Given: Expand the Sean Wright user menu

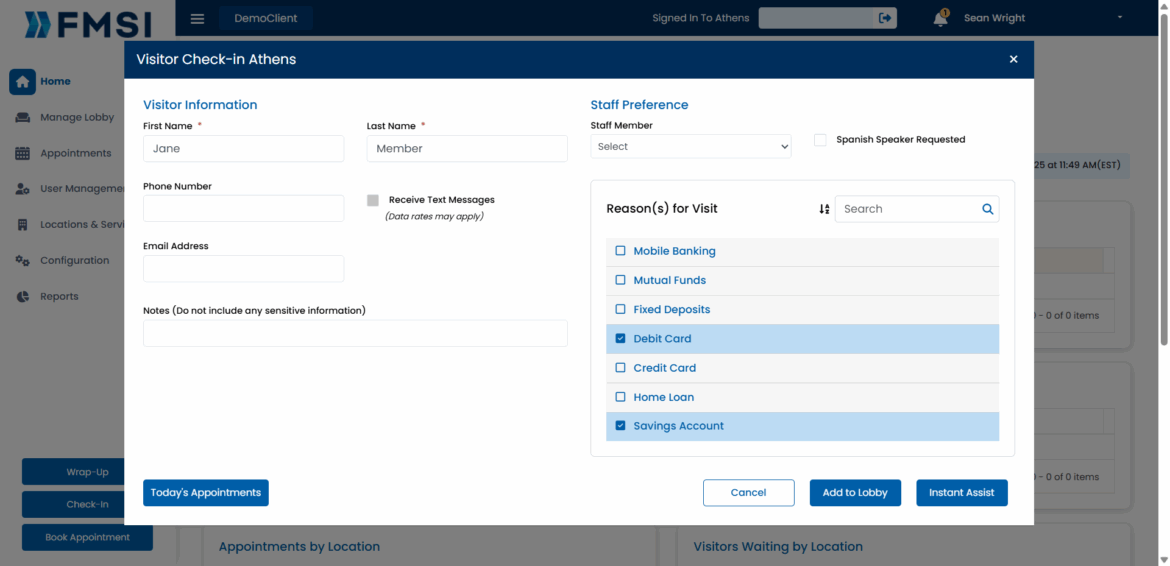Looking at the screenshot, I should click(x=1119, y=18).
